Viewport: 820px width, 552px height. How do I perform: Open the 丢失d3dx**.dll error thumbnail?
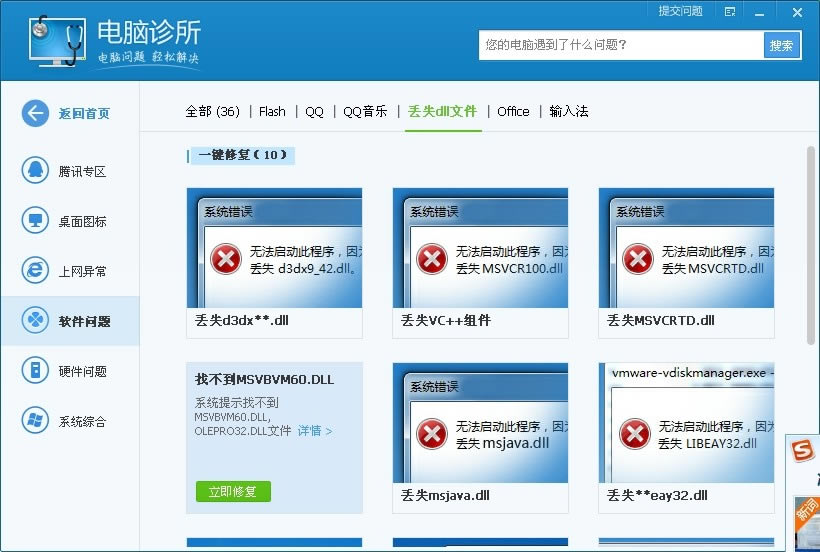click(x=274, y=248)
